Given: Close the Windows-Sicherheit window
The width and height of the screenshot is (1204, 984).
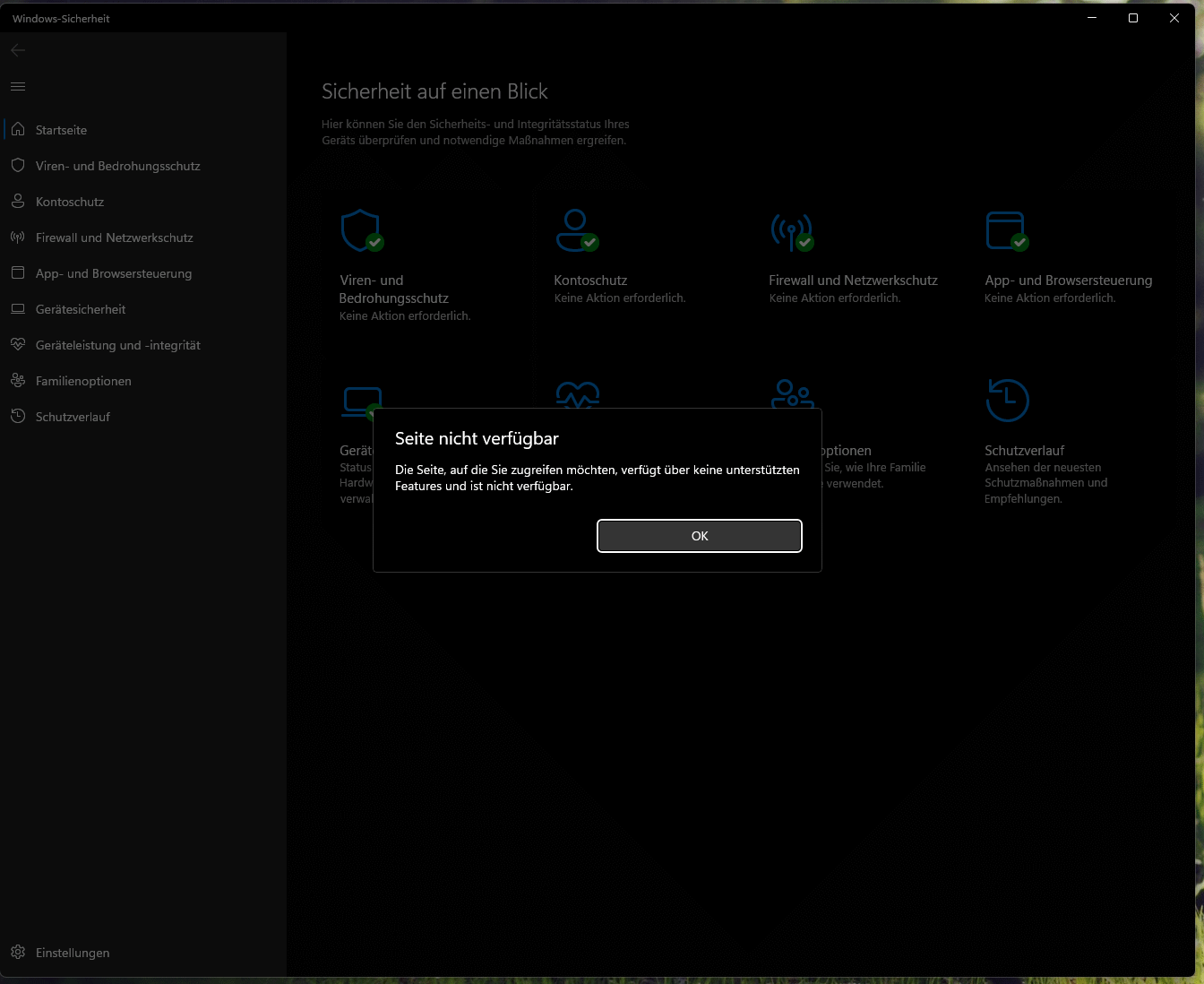Looking at the screenshot, I should tap(1174, 18).
